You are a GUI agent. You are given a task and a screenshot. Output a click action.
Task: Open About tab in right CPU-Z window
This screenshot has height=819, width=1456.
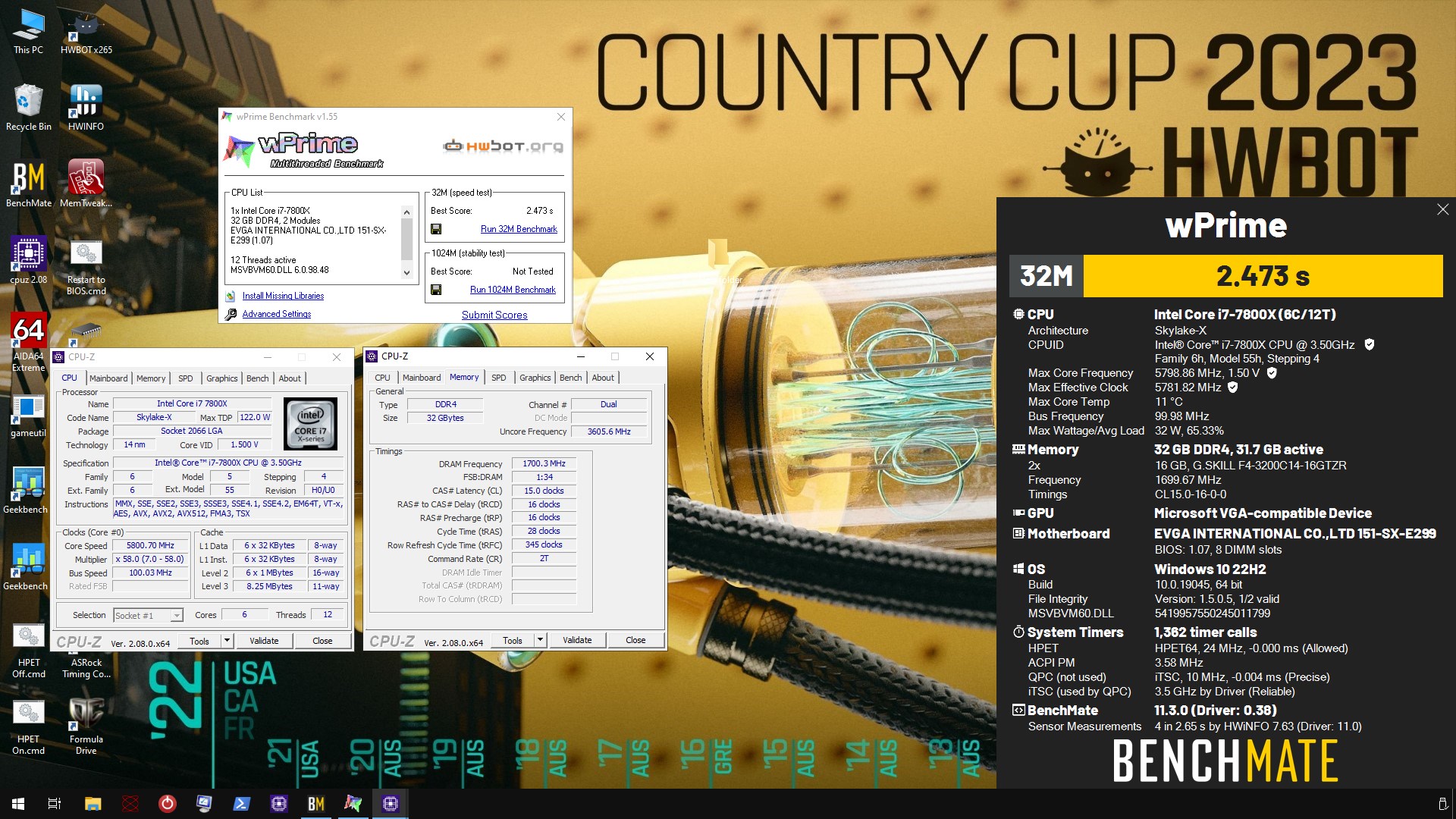(x=603, y=378)
